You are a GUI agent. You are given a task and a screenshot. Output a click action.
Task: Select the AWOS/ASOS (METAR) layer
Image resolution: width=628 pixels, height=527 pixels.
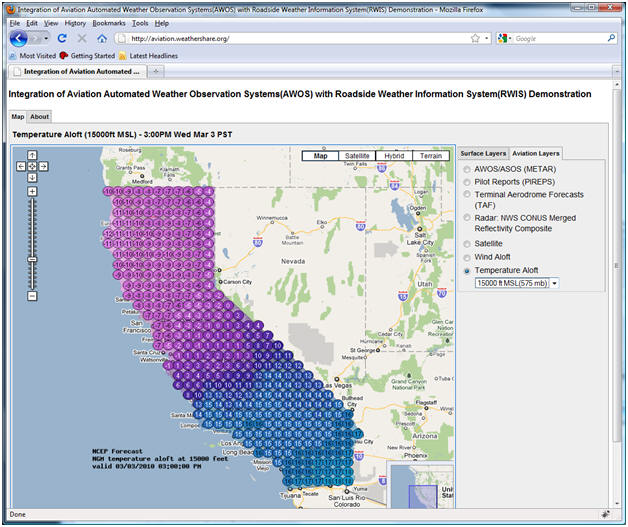pos(467,169)
